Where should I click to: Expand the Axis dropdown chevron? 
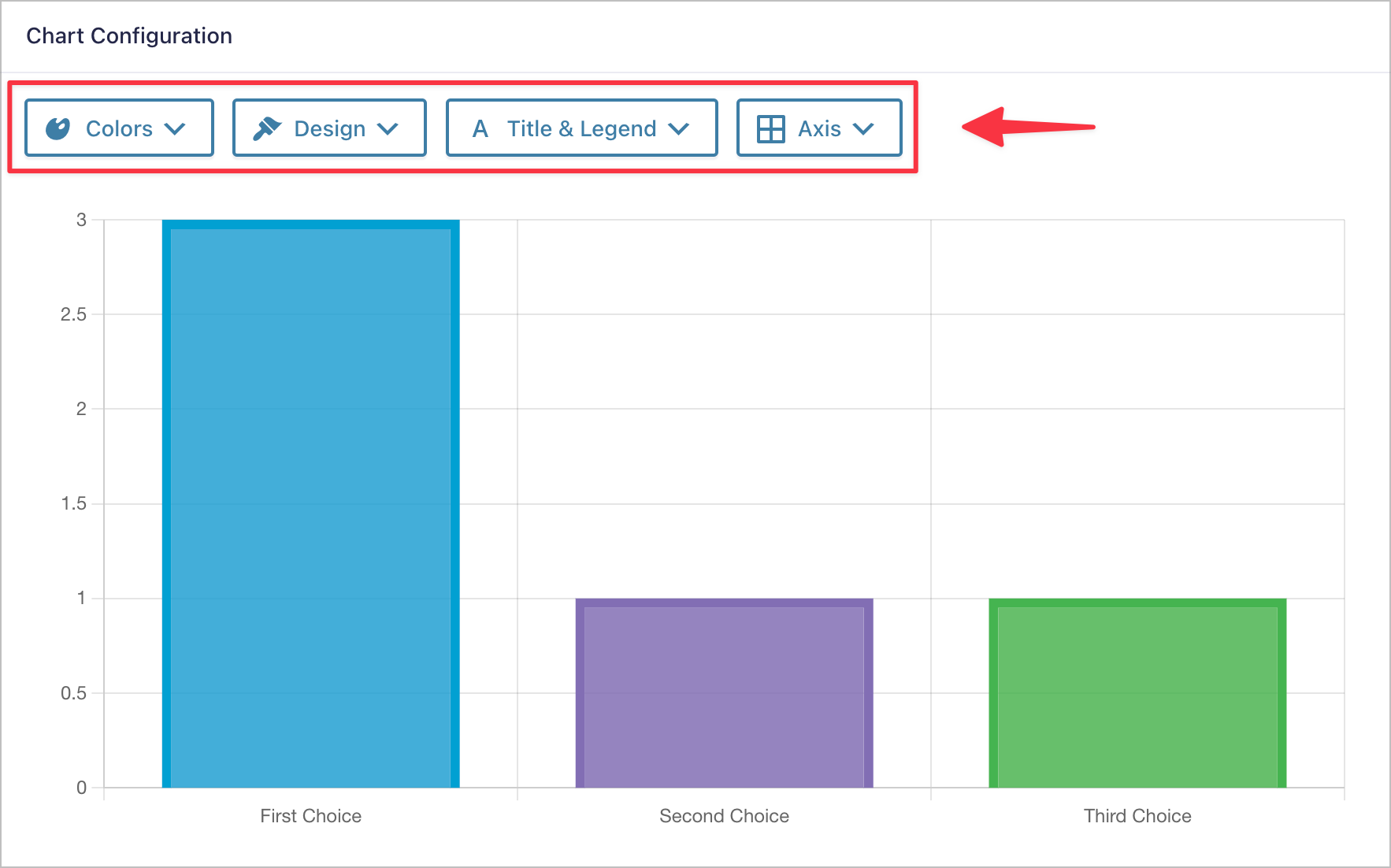click(863, 129)
